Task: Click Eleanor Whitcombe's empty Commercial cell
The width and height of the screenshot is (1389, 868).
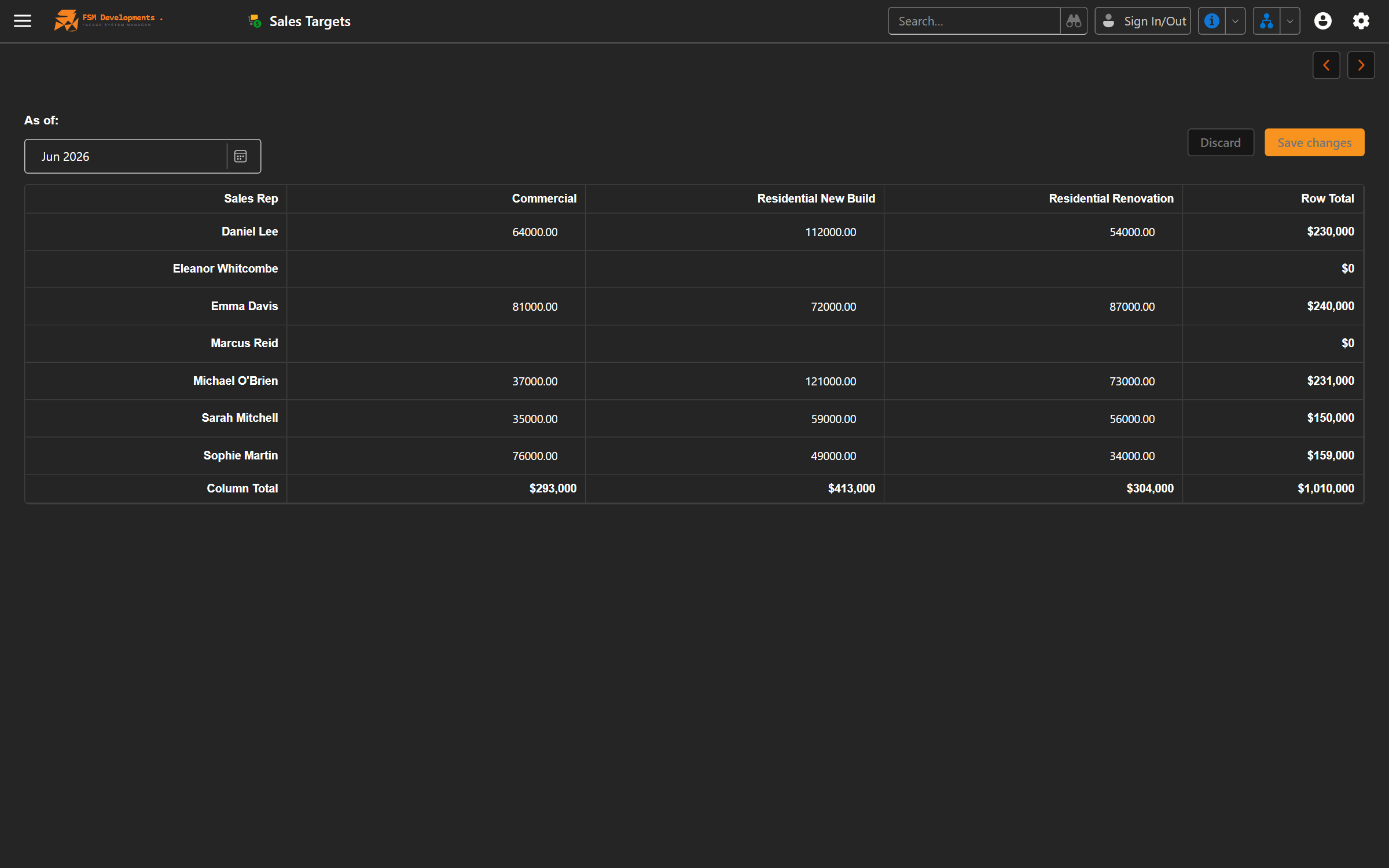Action: point(436,269)
